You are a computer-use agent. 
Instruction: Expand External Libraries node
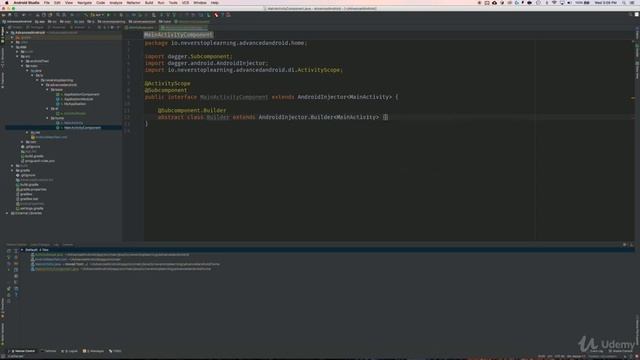[x=7, y=213]
